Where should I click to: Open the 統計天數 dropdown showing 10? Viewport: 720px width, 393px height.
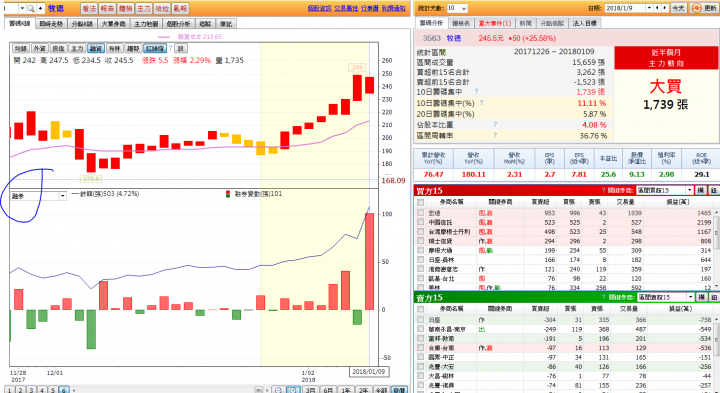(457, 8)
